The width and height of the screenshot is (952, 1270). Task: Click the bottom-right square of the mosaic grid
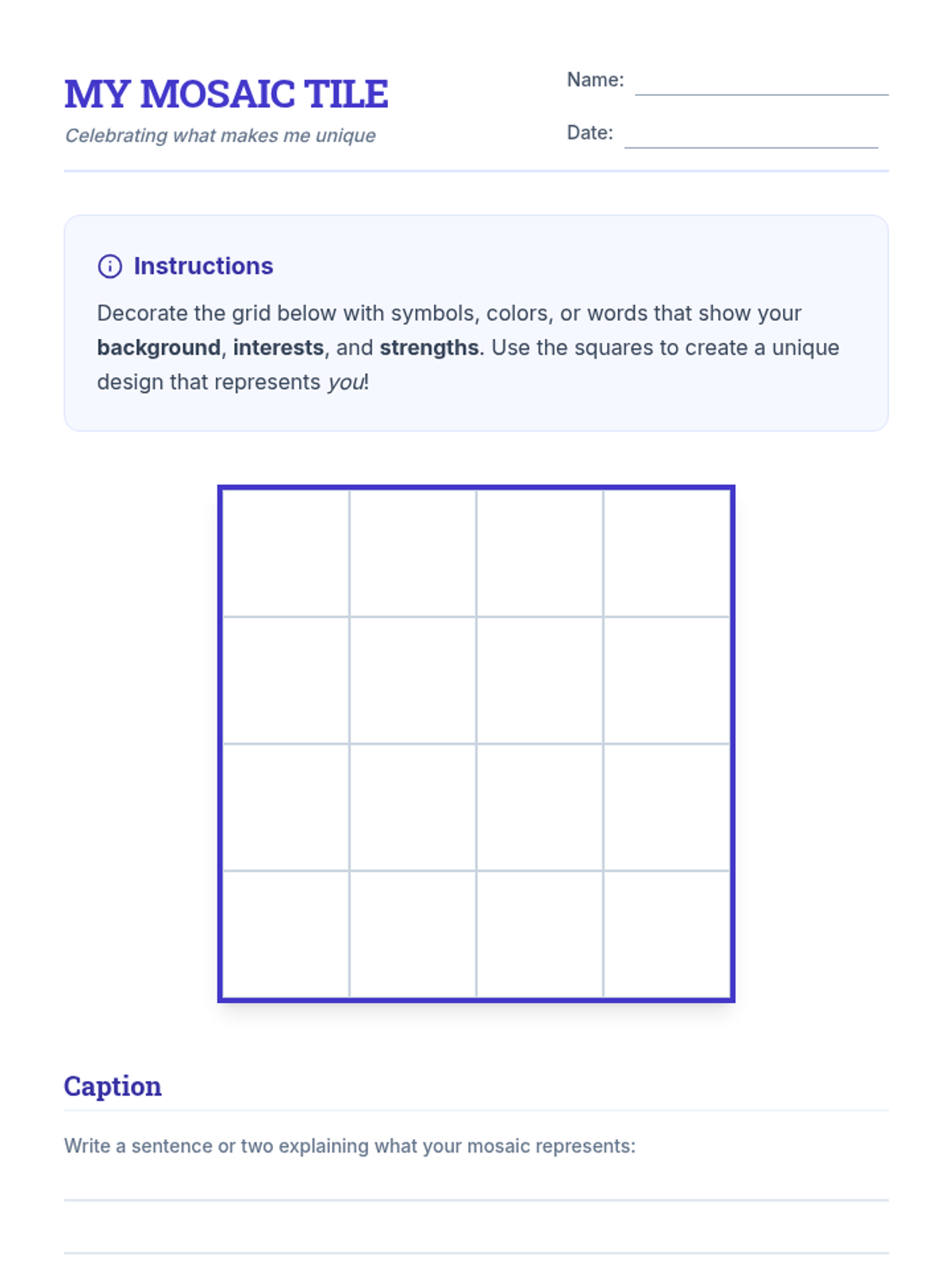(x=666, y=934)
